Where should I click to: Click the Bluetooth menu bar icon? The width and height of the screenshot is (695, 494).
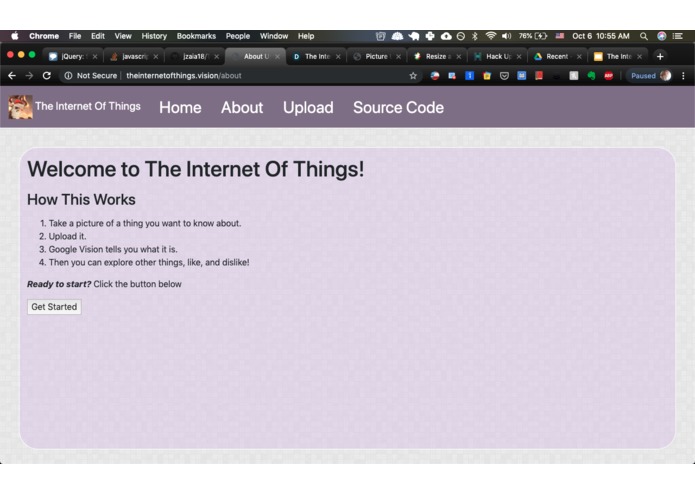tap(475, 36)
